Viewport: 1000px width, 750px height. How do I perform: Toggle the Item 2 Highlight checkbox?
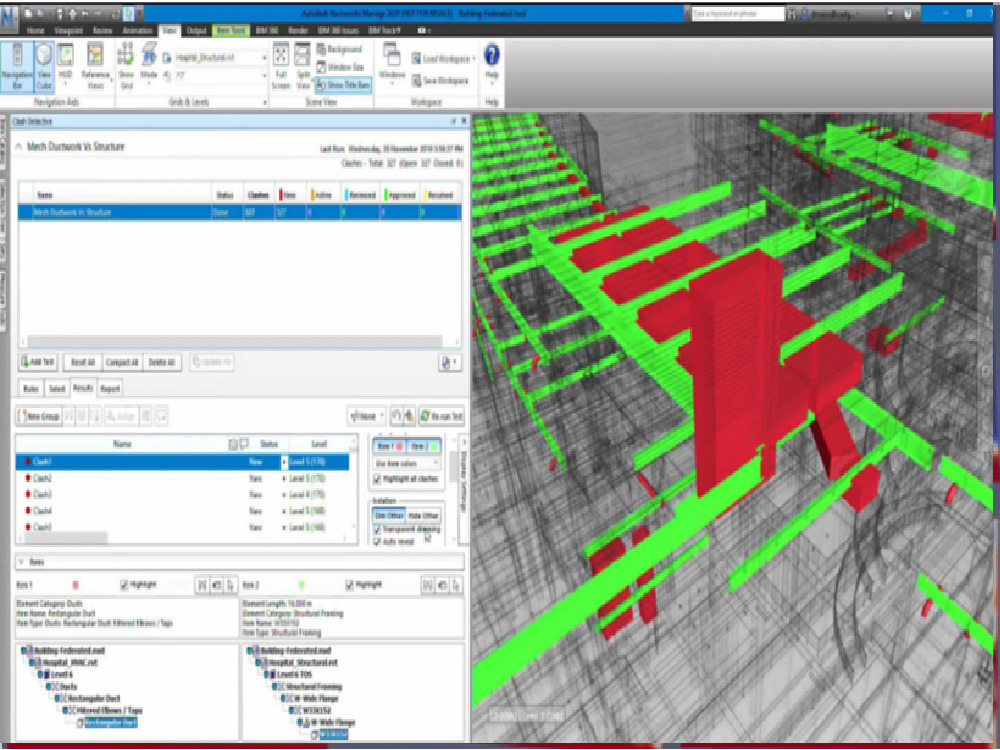349,585
